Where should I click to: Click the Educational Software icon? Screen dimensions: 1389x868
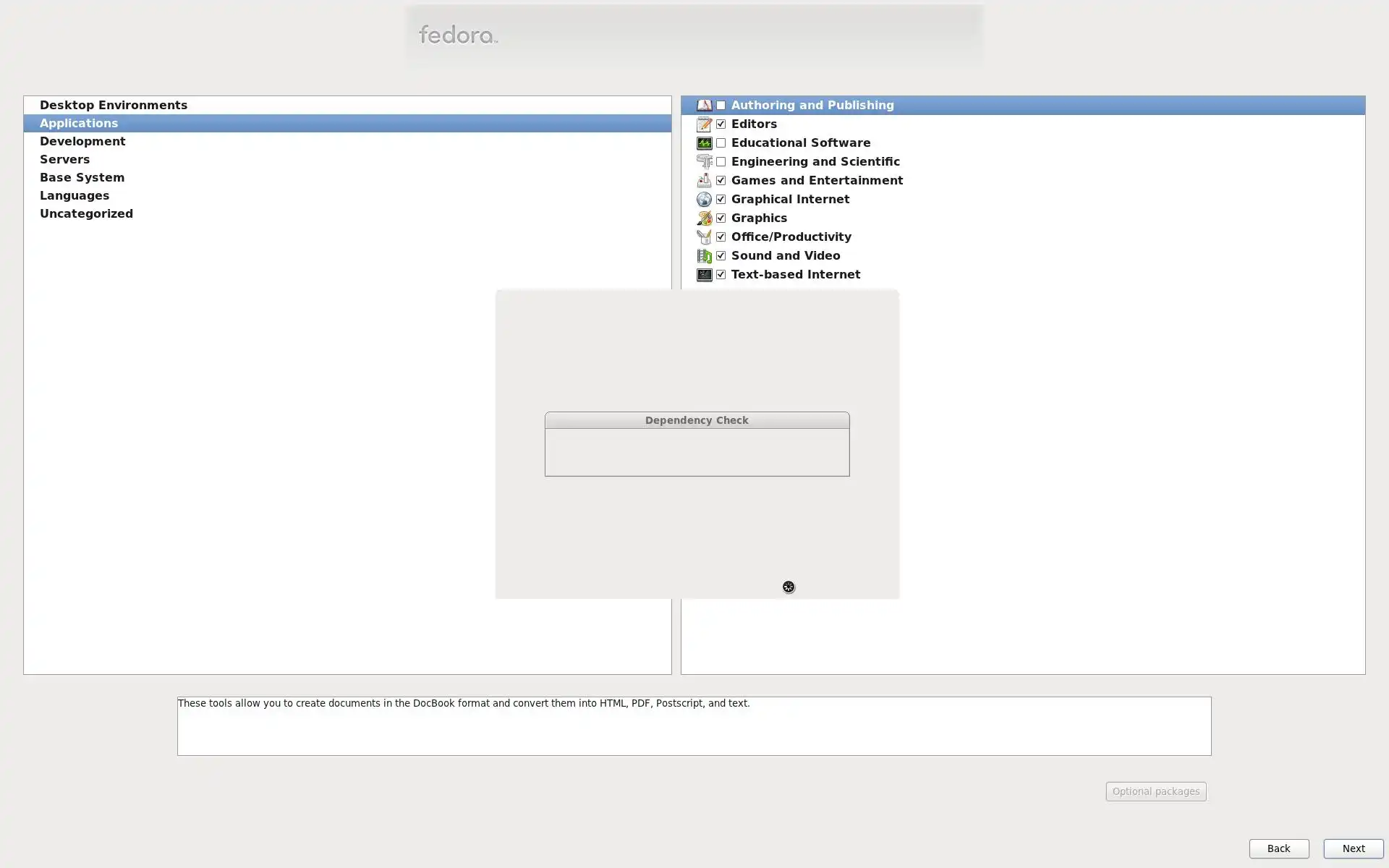click(704, 143)
